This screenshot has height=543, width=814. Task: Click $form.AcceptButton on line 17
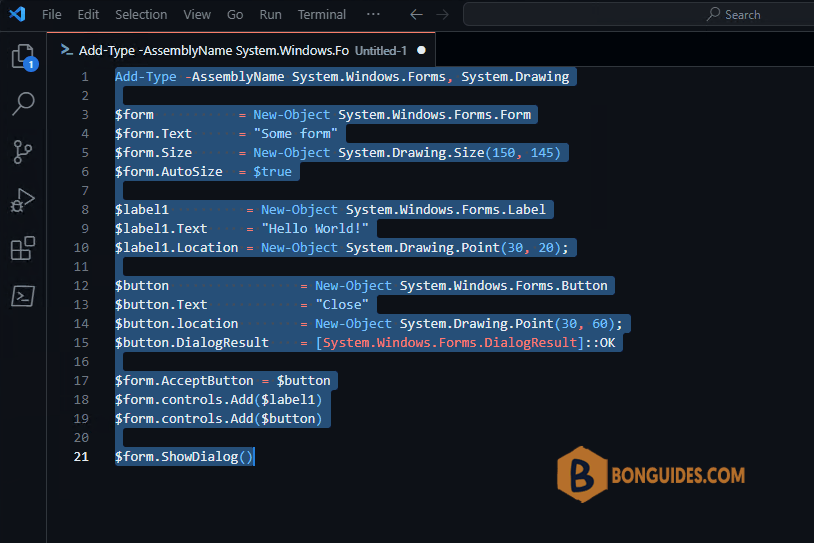tap(184, 381)
